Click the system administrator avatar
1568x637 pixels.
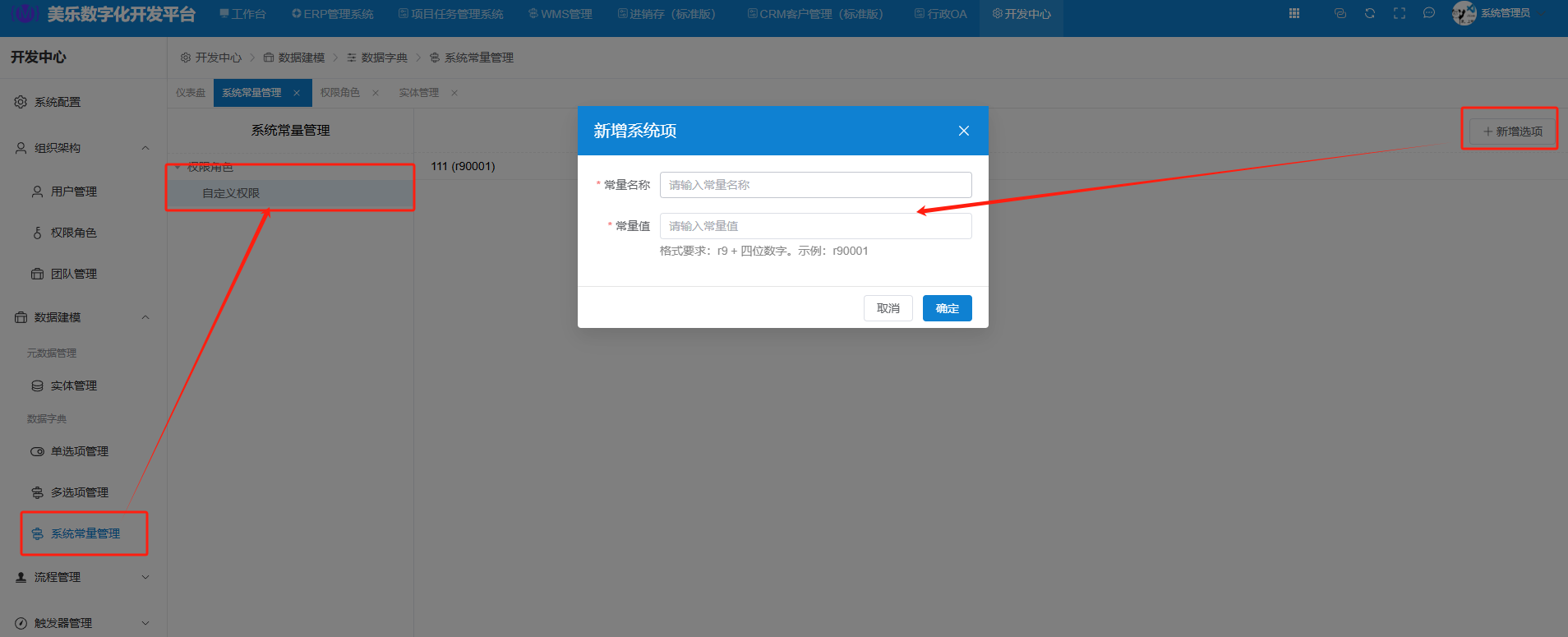(1464, 13)
